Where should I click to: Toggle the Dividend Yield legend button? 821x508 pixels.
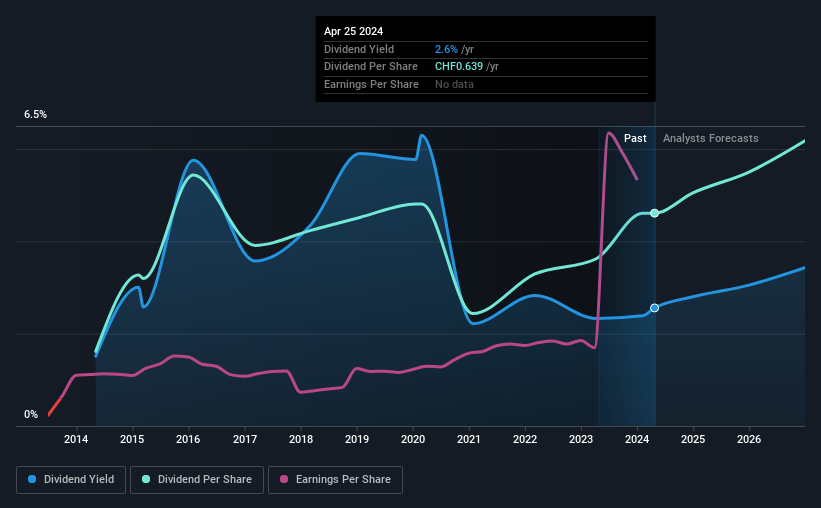click(x=71, y=480)
